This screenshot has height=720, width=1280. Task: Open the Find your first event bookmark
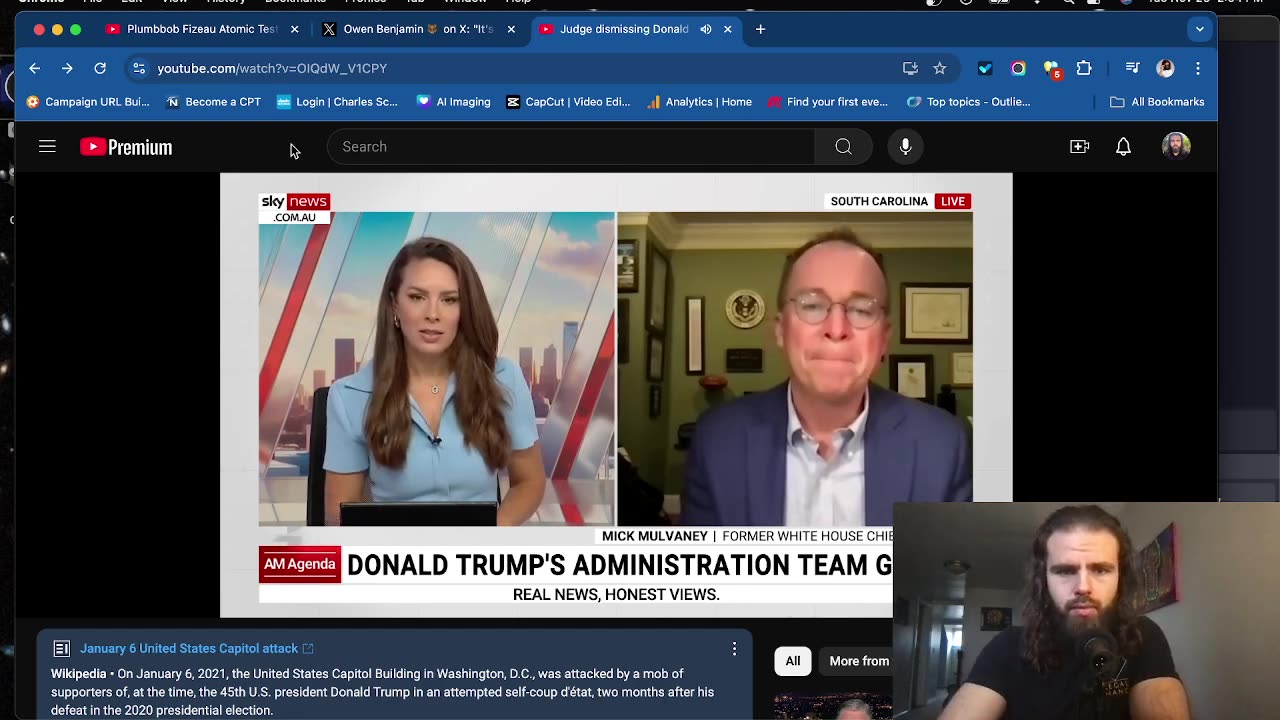[x=827, y=102]
